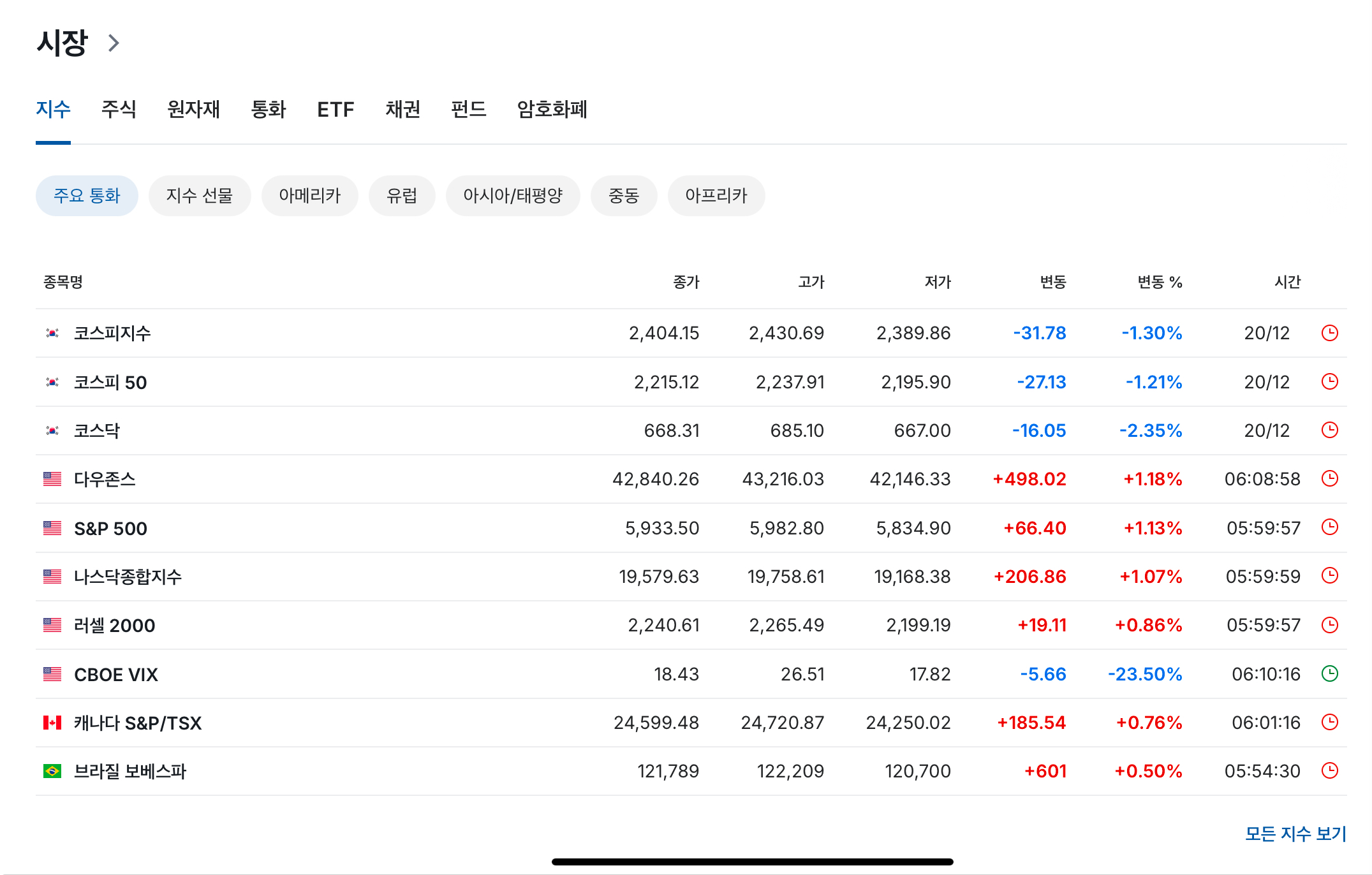Click the clock icon on the 다우존스 row

[1329, 478]
